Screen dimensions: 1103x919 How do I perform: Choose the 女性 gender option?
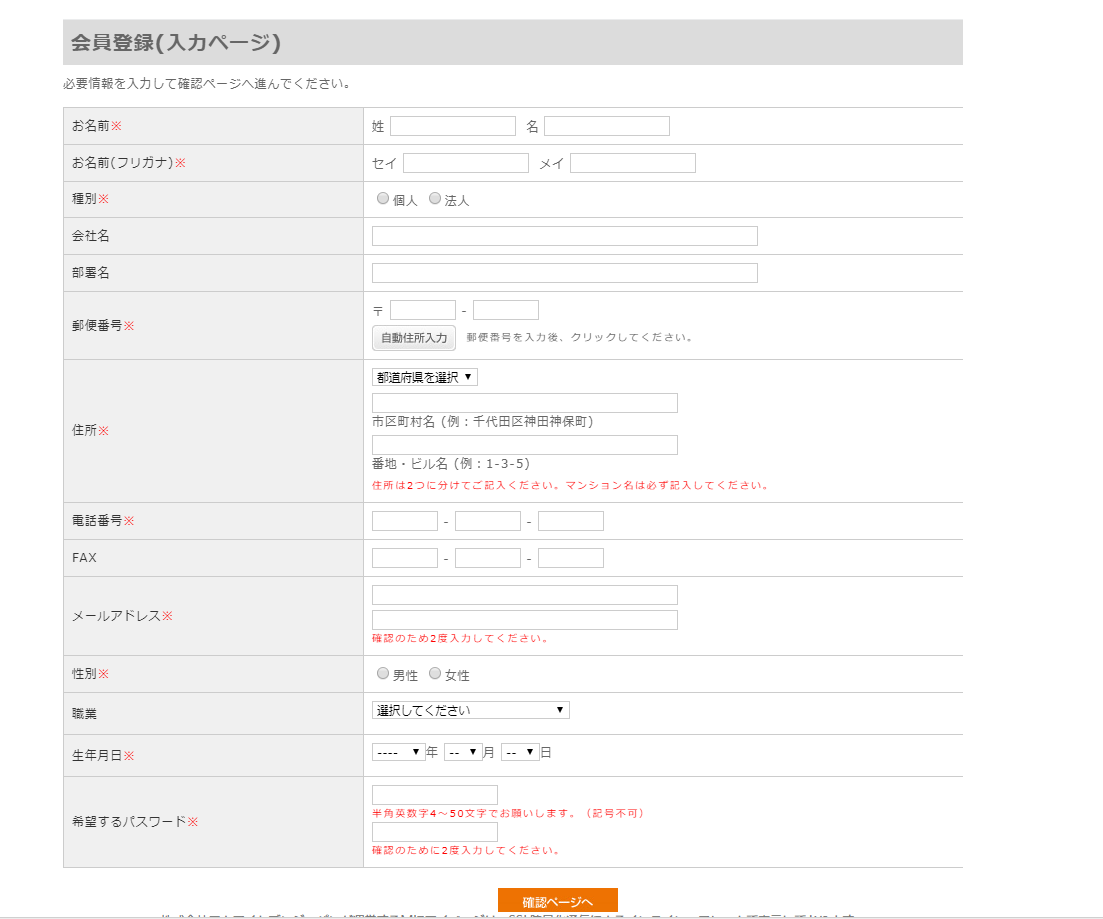point(435,673)
